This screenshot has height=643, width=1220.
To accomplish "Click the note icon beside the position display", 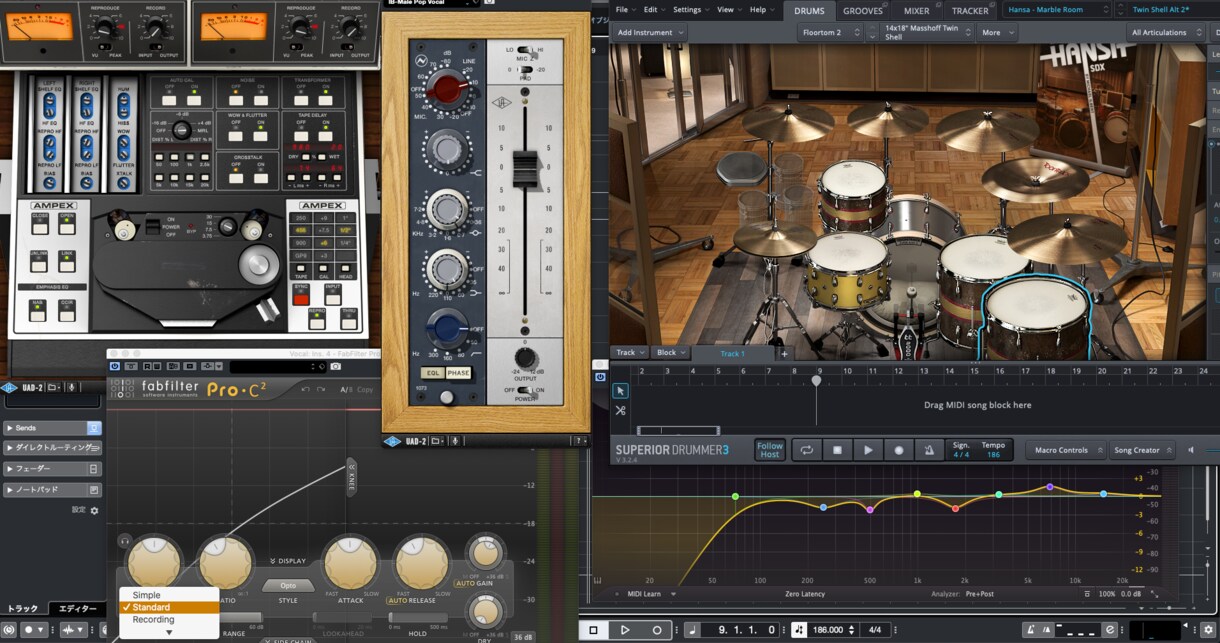I will [x=693, y=630].
